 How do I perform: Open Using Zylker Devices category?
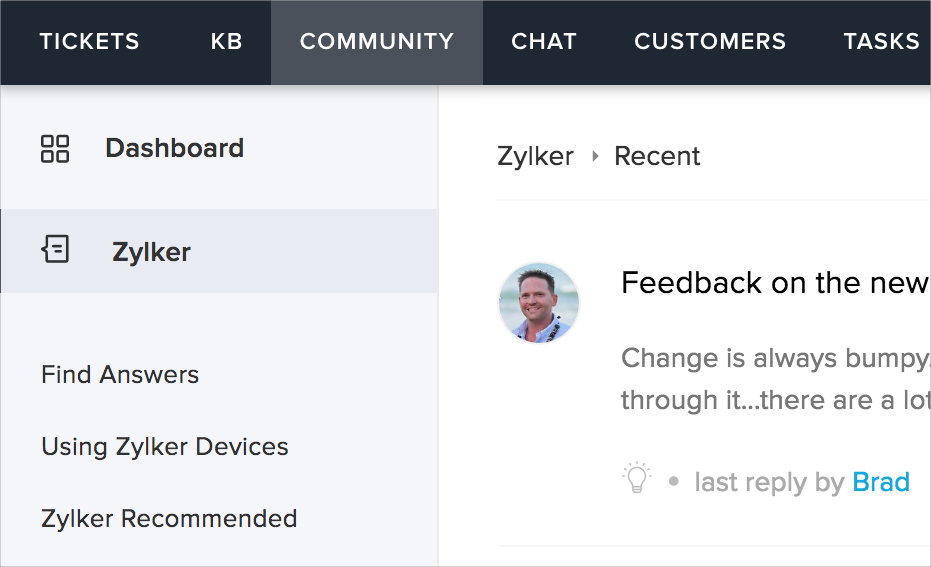[x=165, y=447]
